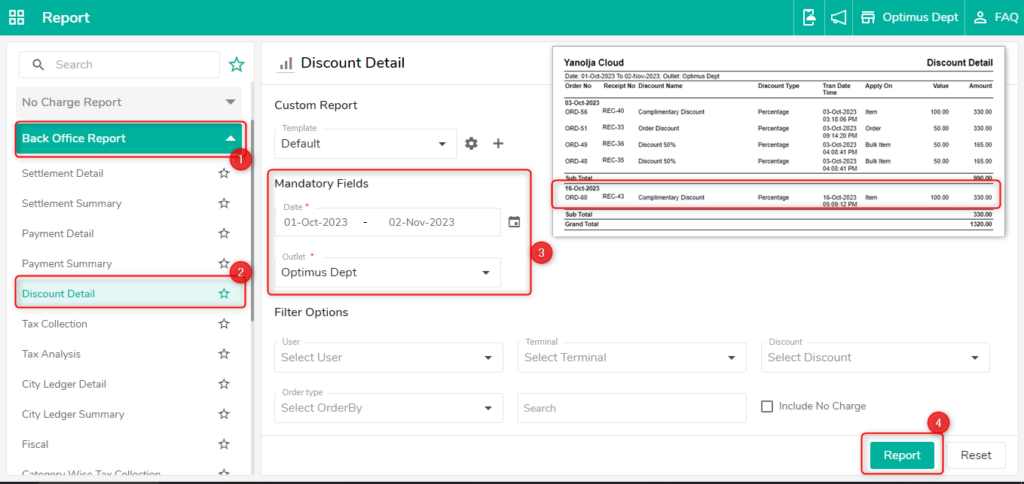Click the filter options Search field
This screenshot has height=484, width=1024.
click(632, 408)
